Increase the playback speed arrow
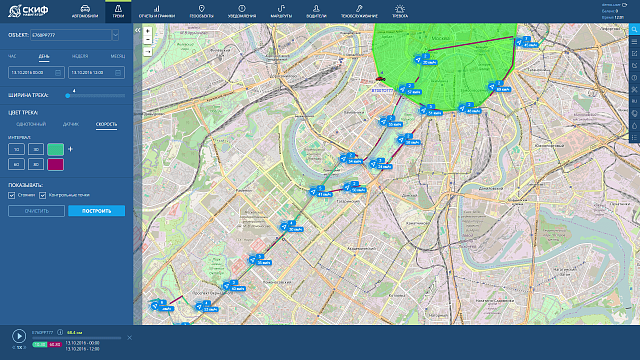 click(24, 347)
